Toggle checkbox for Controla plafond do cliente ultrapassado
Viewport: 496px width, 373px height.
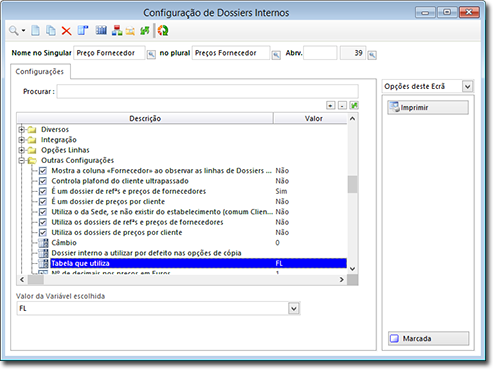tap(43, 181)
